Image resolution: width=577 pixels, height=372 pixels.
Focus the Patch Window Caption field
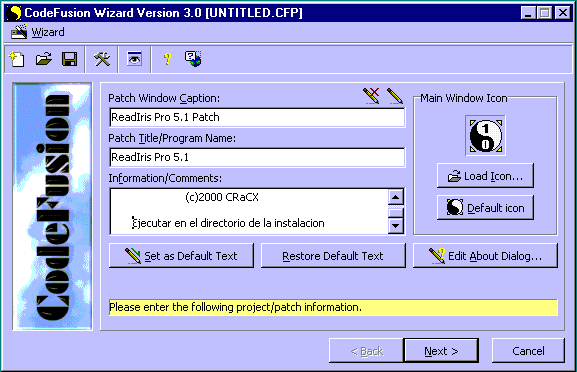coord(257,117)
